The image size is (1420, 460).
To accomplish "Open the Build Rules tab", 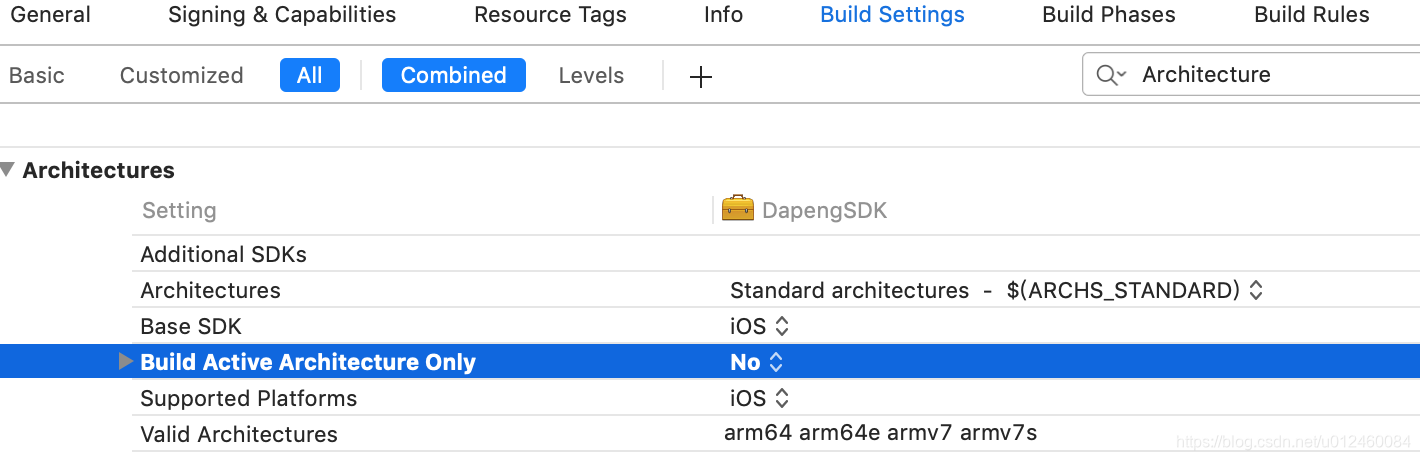I will coord(1312,15).
